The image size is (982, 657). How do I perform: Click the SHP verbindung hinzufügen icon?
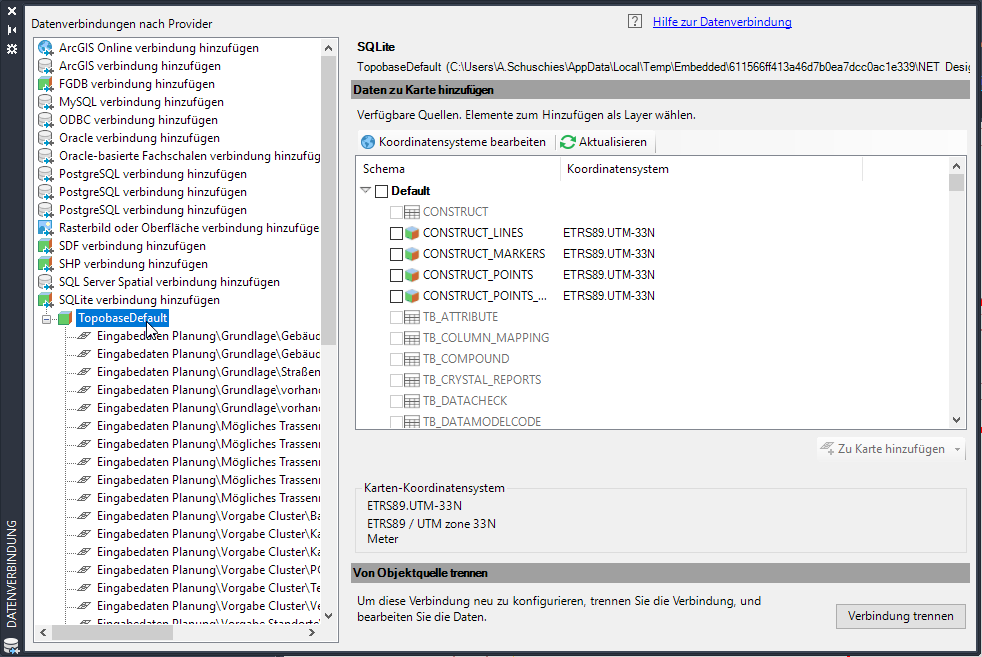click(x=46, y=264)
